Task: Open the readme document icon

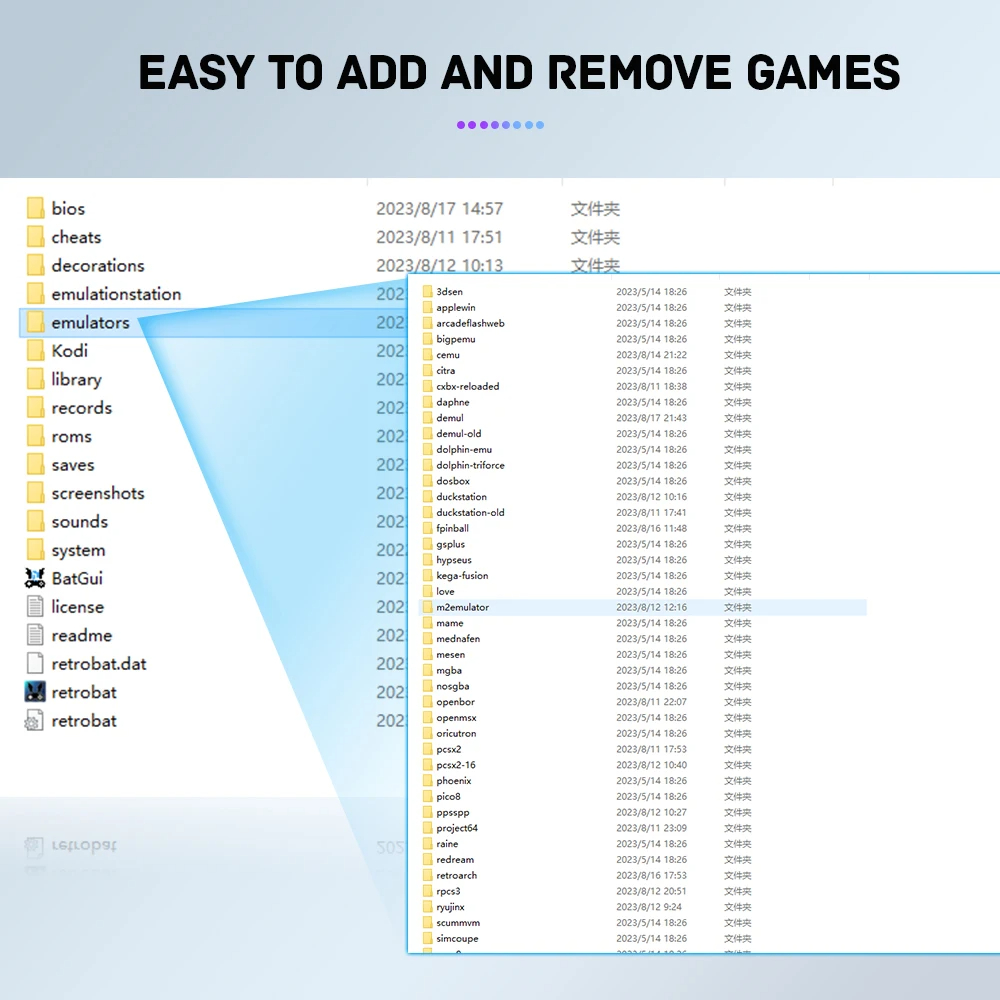Action: tap(35, 635)
